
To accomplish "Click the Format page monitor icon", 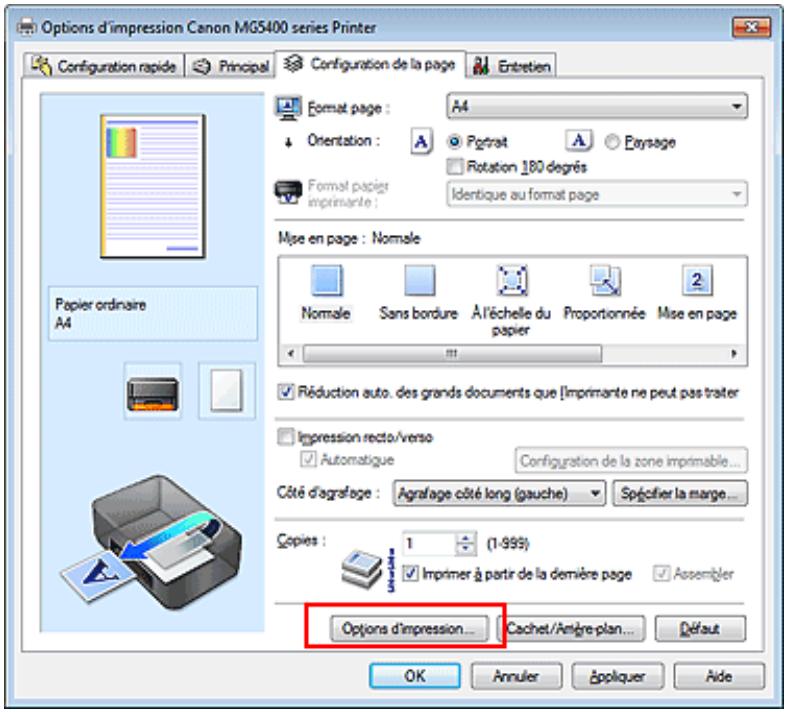I will [288, 108].
